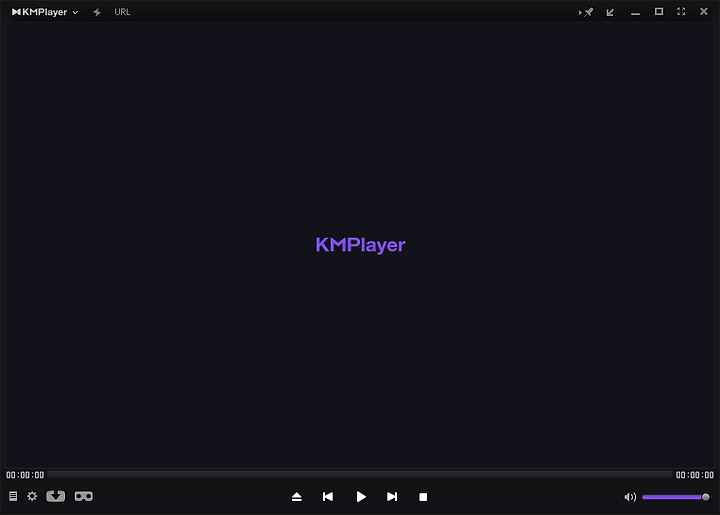Open the settings gear control box
Image resolution: width=720 pixels, height=515 pixels.
32,496
